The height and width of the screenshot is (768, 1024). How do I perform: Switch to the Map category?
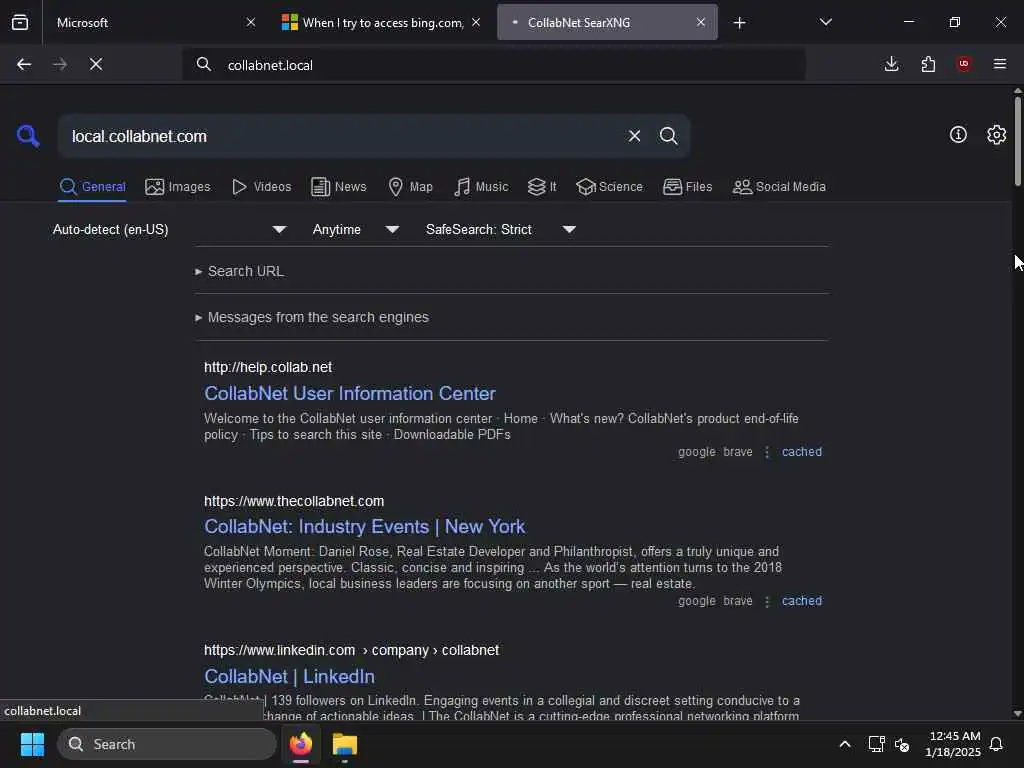point(410,187)
